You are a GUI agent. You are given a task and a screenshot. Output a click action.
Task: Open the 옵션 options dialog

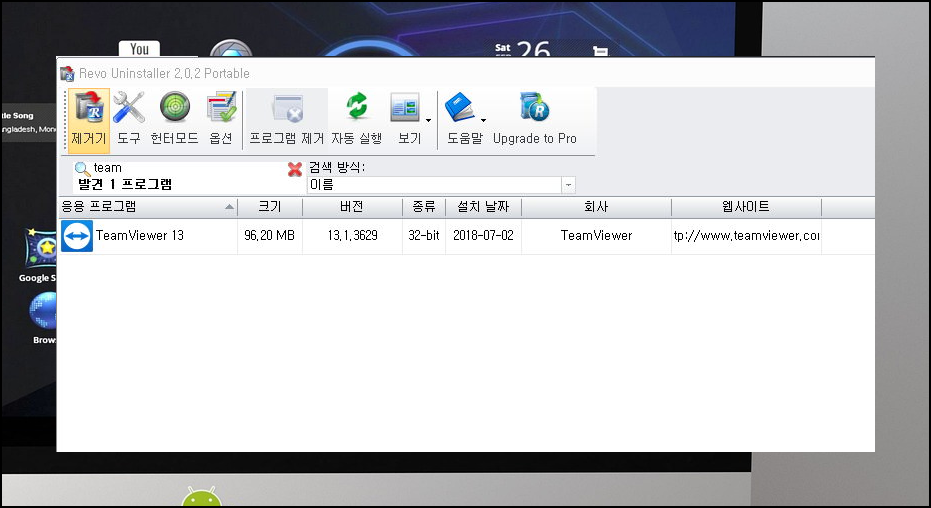(x=221, y=120)
